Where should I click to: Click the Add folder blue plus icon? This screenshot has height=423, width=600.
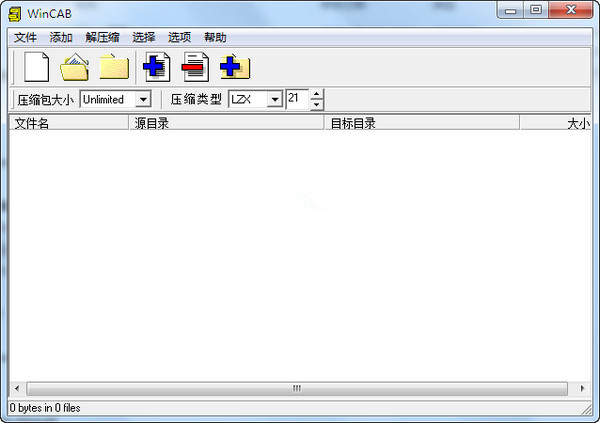[x=235, y=67]
